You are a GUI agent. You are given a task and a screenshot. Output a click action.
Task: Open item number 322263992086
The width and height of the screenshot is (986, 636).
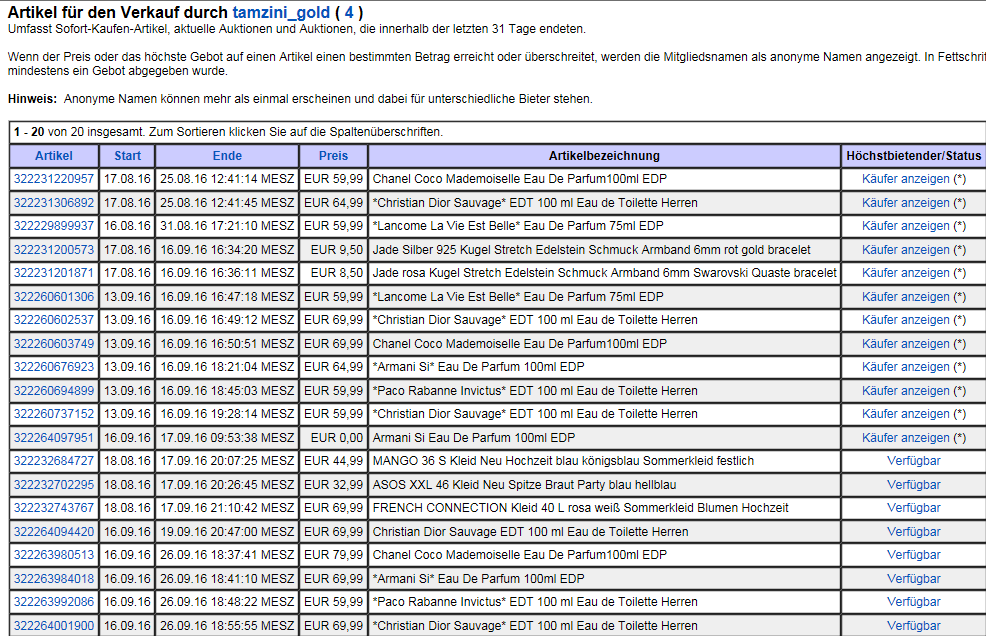click(54, 602)
